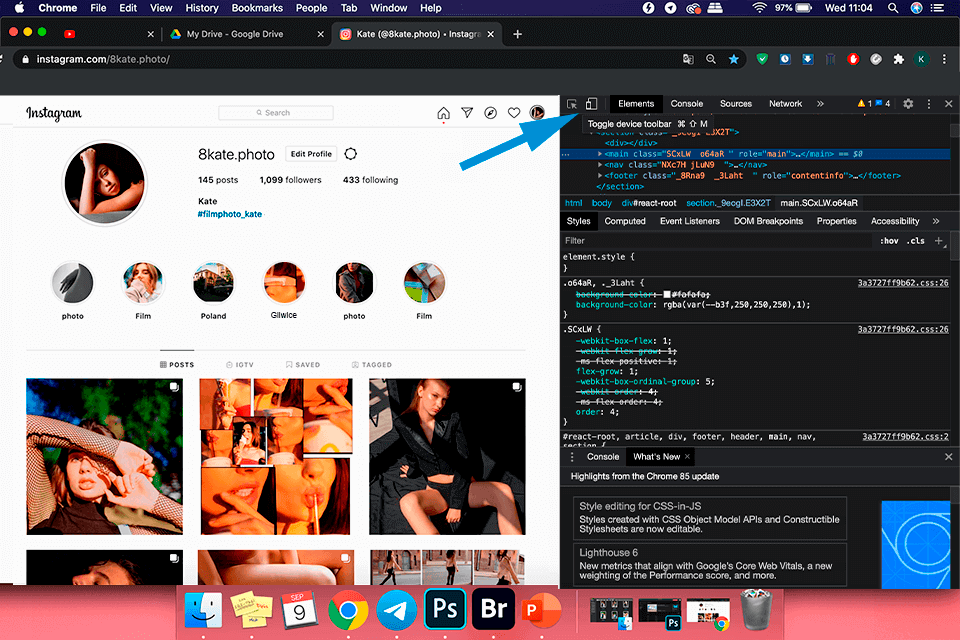Viewport: 960px width, 640px height.
Task: Toggle the :hov element state panel
Action: pos(888,241)
